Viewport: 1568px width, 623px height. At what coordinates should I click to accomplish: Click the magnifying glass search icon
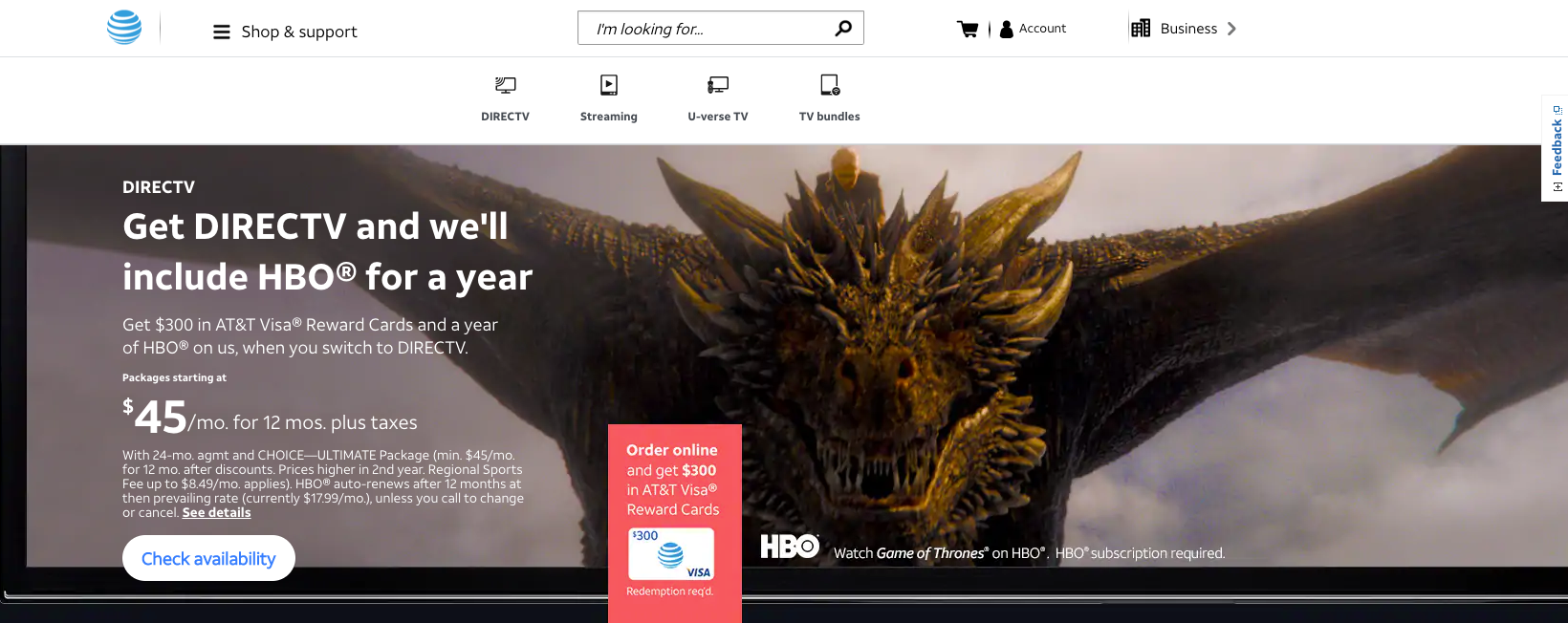842,29
